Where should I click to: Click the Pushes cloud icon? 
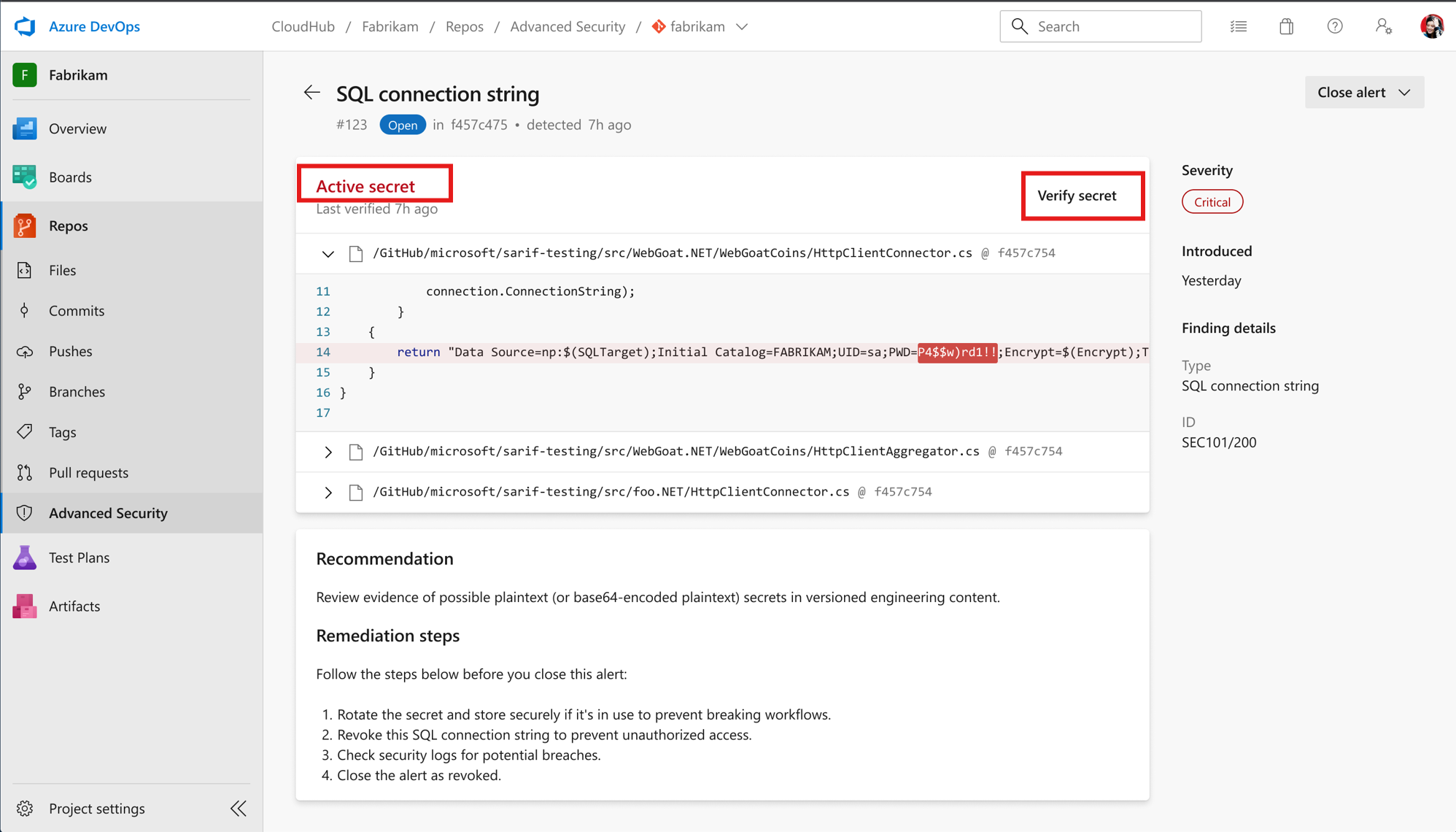coord(25,351)
